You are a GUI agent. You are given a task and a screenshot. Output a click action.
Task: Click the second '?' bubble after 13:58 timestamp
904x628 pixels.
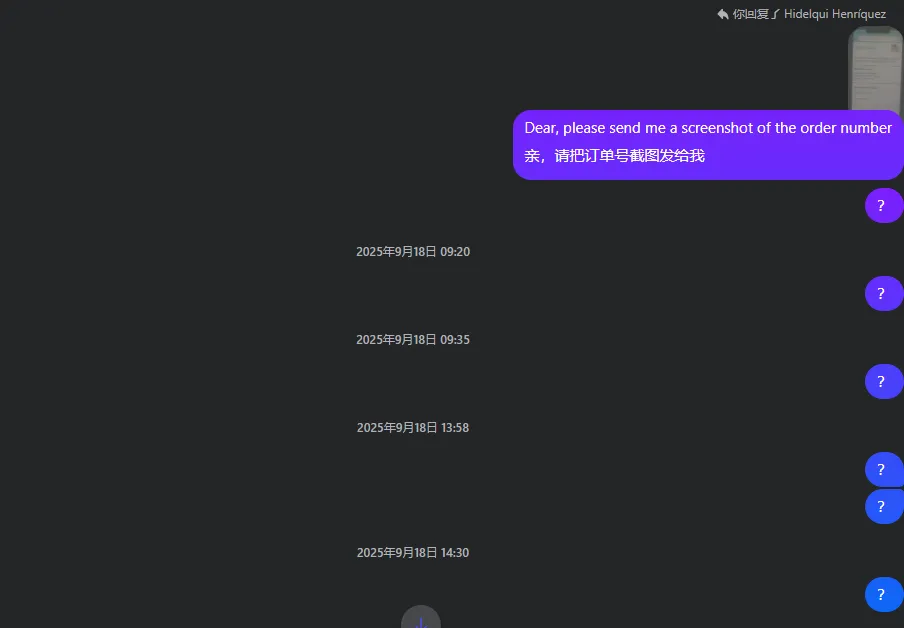pos(884,506)
